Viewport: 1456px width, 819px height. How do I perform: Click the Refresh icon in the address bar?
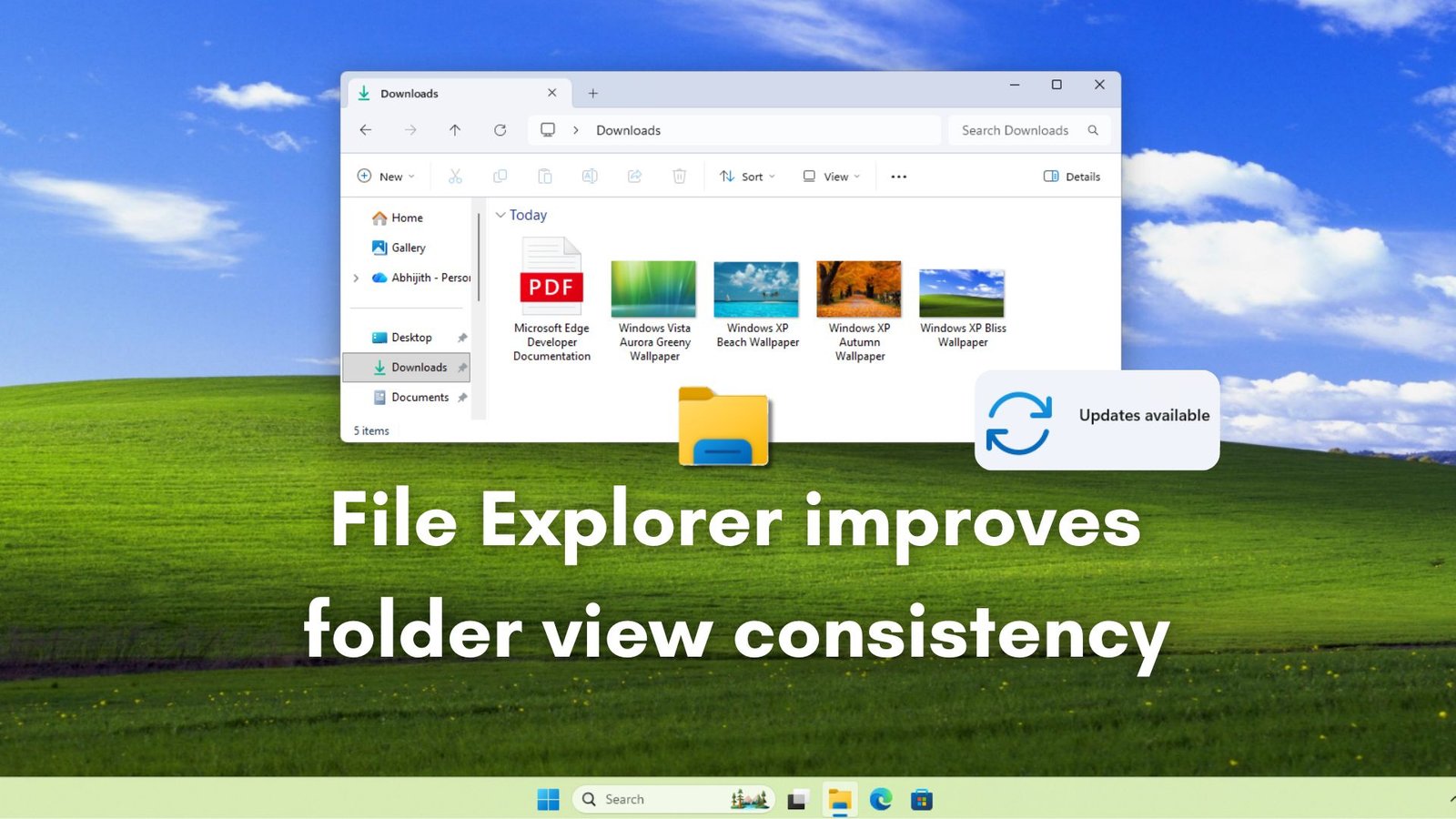500,130
